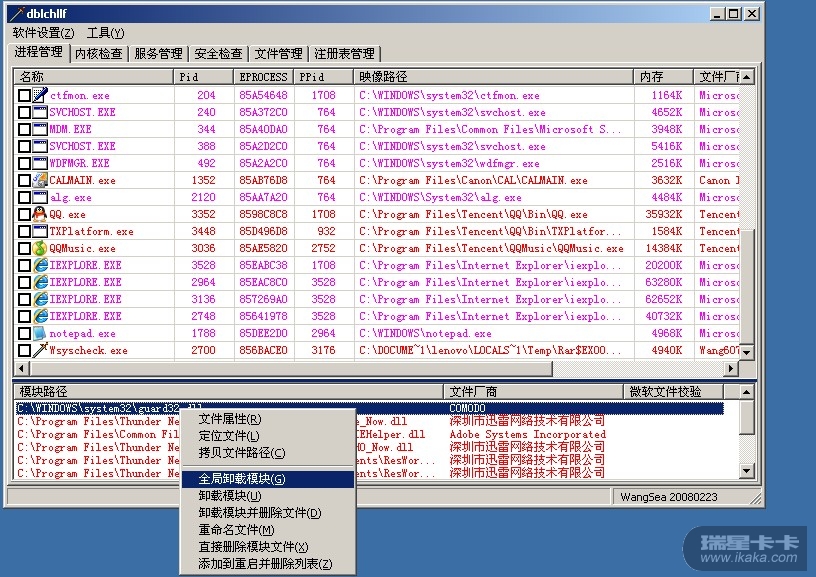Click Adobe Systems Incorporated vendor cell
The image size is (816, 577).
(528, 434)
